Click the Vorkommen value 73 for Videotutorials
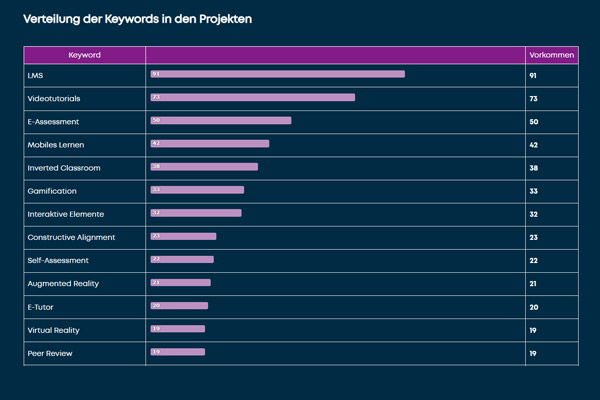Image resolution: width=600 pixels, height=400 pixels. click(x=534, y=98)
